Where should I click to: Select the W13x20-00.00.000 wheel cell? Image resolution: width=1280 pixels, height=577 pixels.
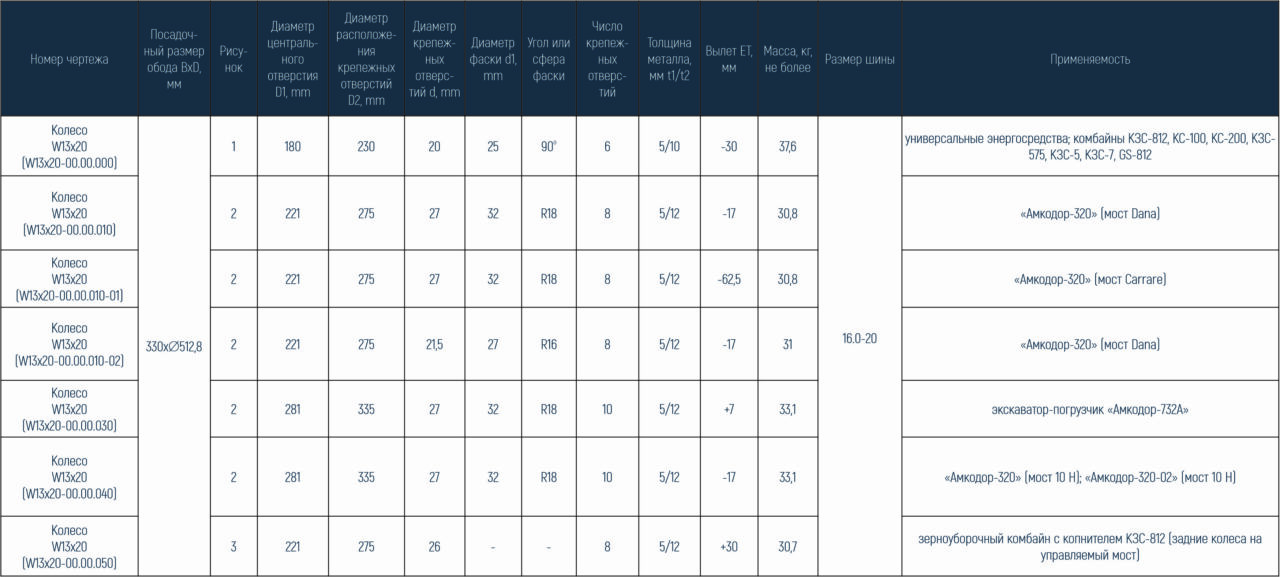point(69,146)
